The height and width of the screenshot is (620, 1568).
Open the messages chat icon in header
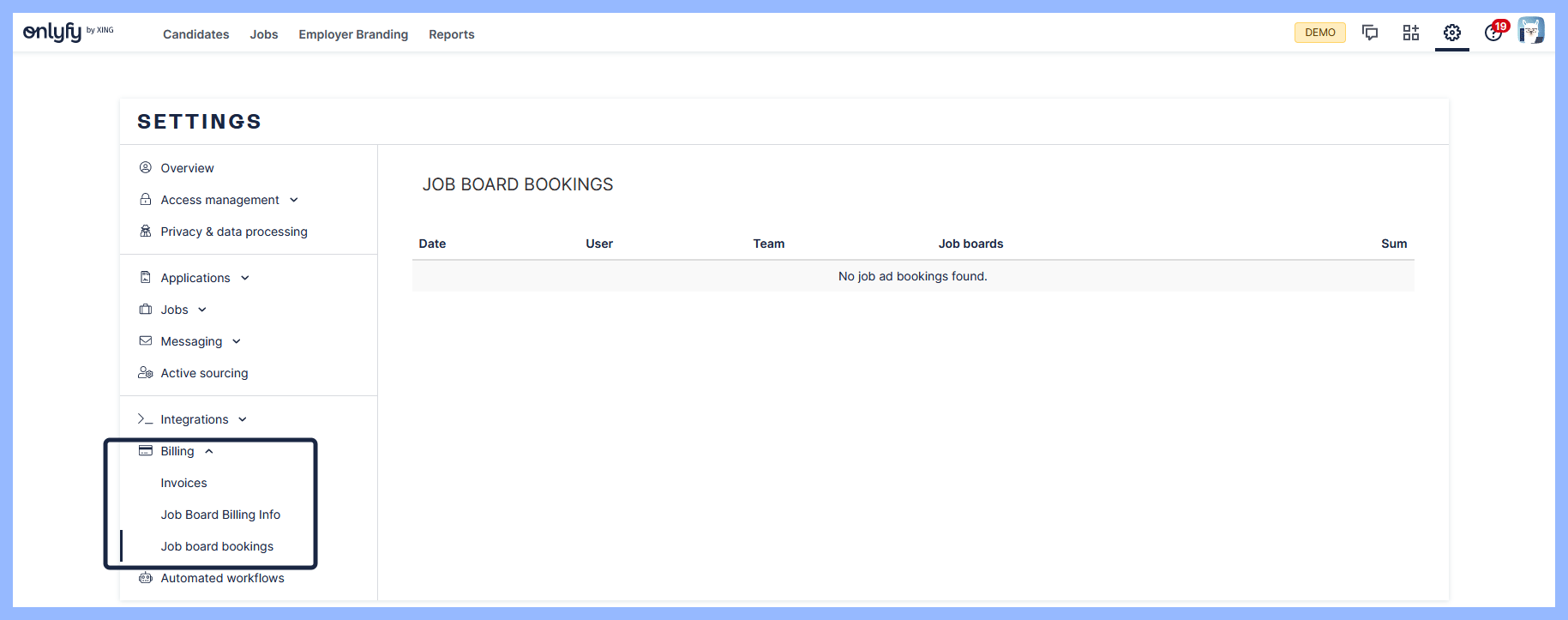pos(1369,33)
